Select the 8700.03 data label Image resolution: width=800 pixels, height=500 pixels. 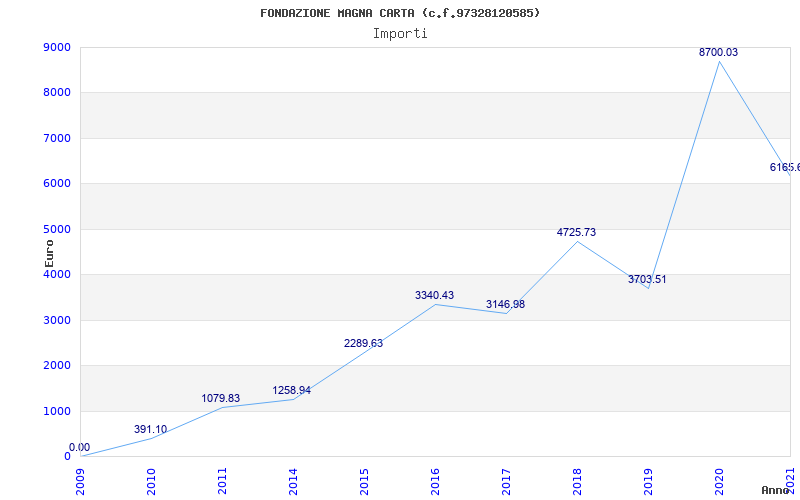click(x=718, y=52)
